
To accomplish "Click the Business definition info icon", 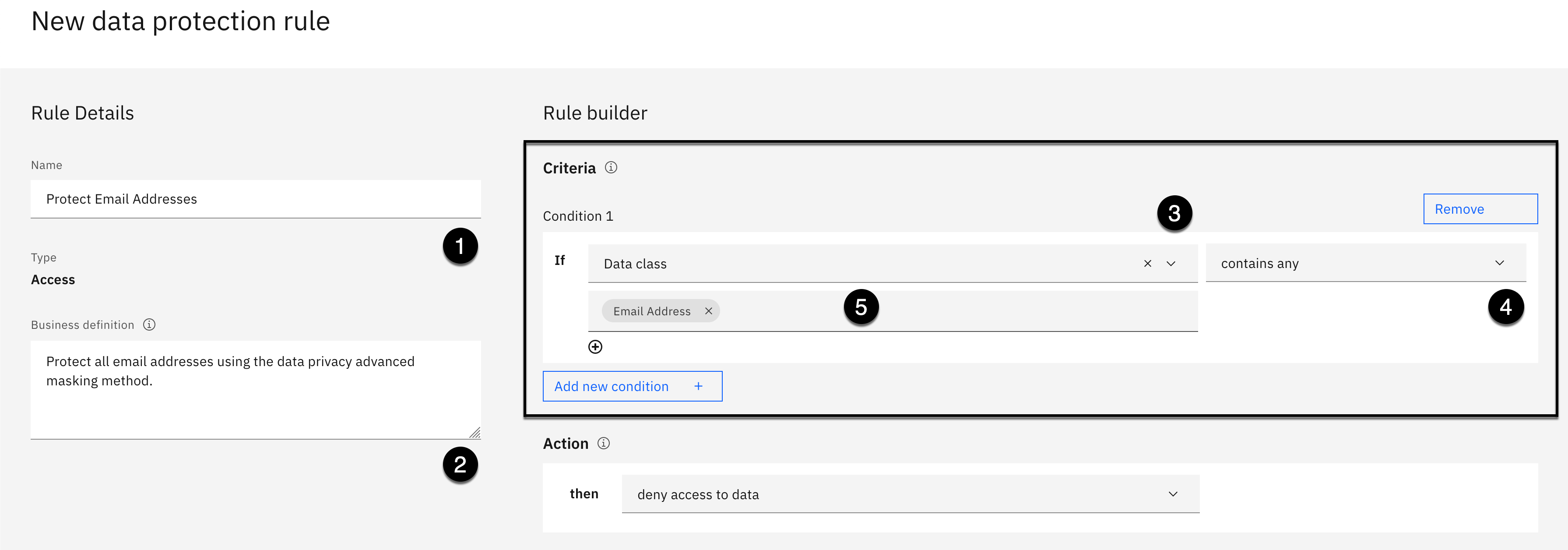I will (x=149, y=324).
